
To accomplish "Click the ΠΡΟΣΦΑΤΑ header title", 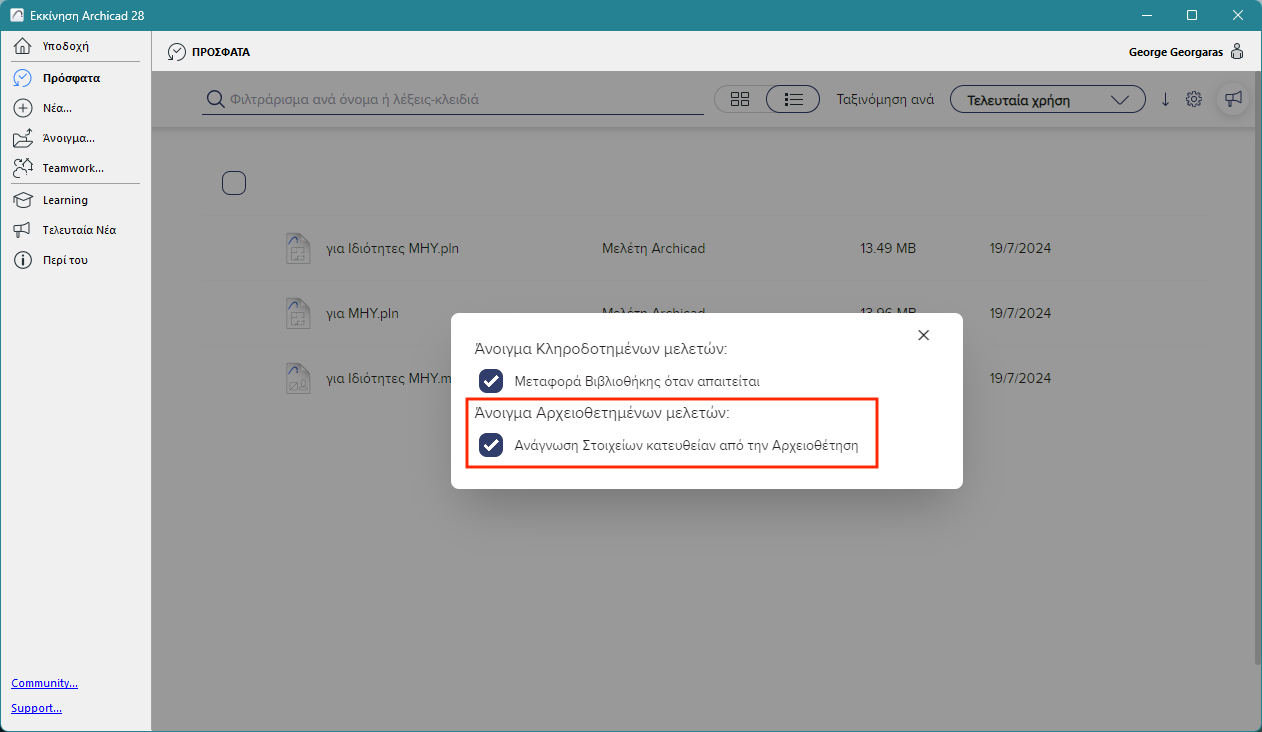I will point(221,52).
